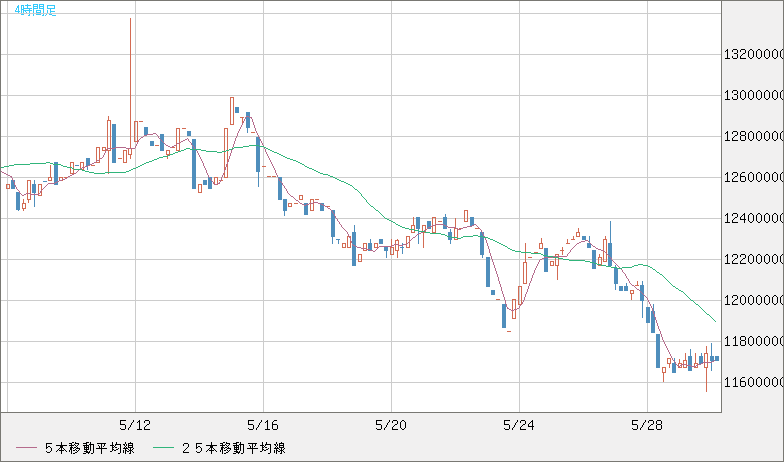Click the 5/24 date axis label
Image resolution: width=784 pixels, height=462 pixels.
point(519,426)
